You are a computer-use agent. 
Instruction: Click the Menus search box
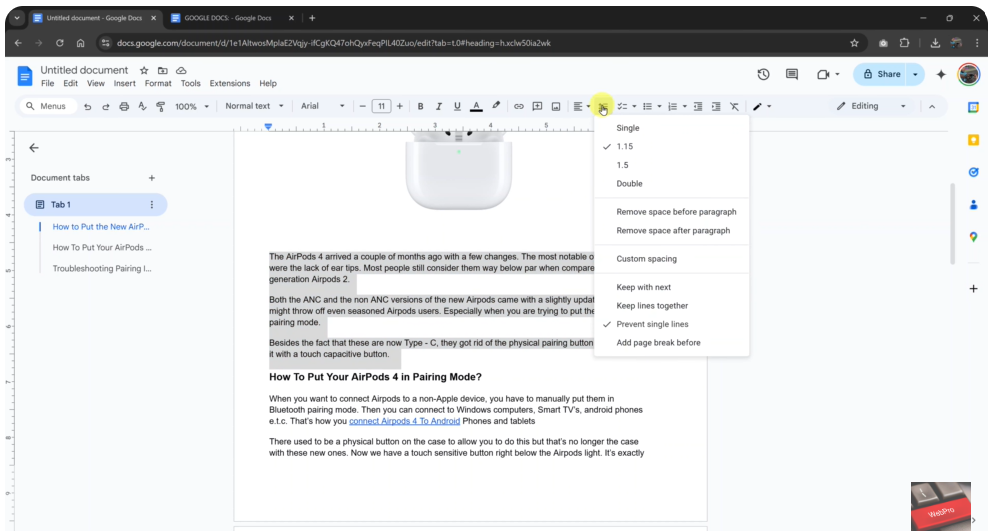[48, 106]
